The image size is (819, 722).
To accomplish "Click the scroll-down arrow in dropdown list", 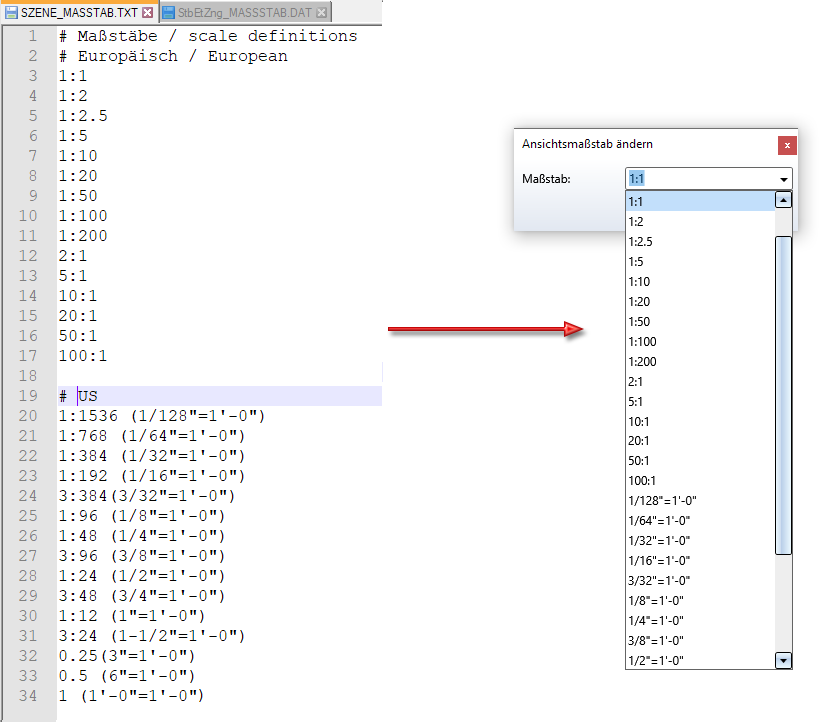I will (x=783, y=660).
